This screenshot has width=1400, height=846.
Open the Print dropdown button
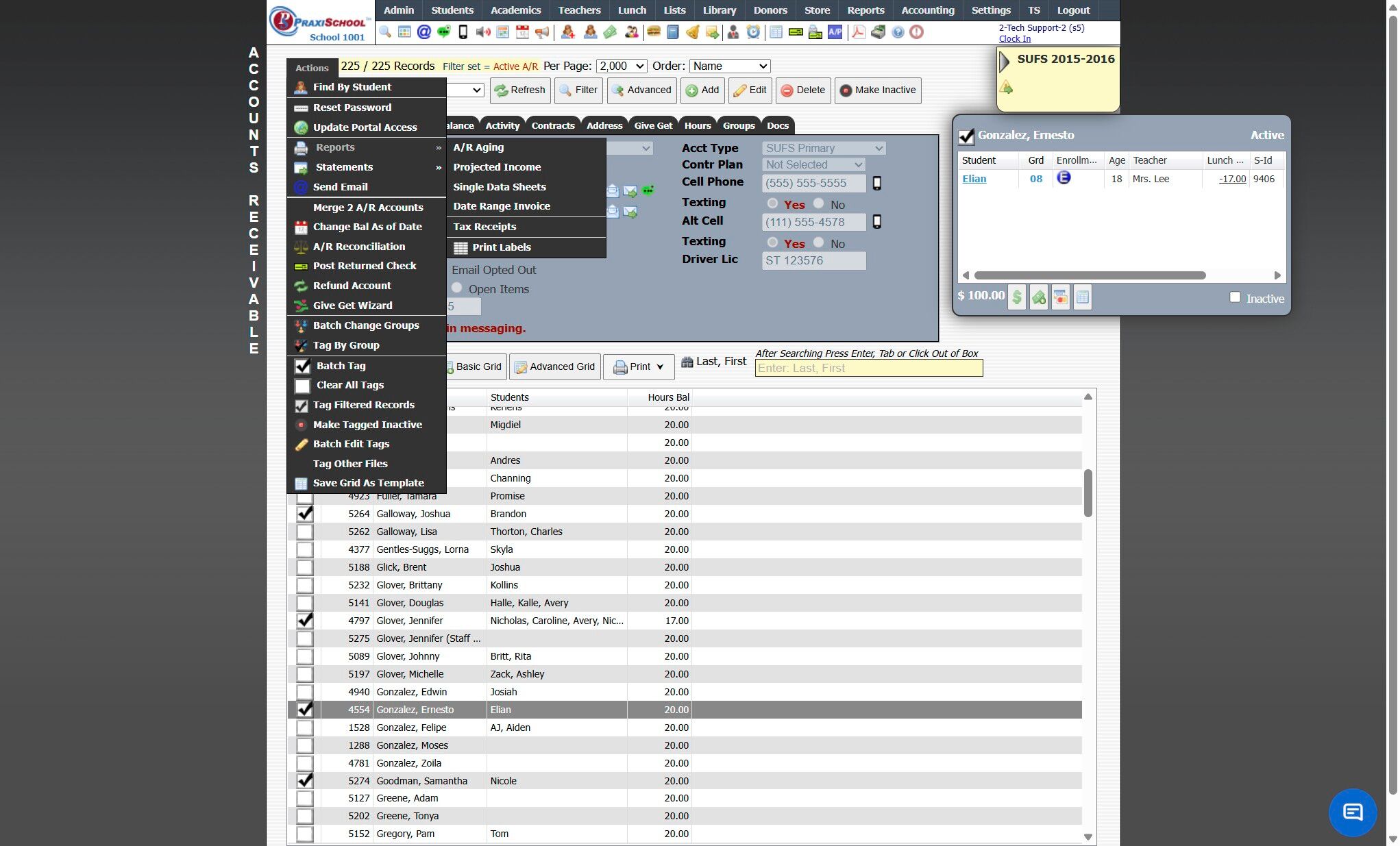(x=638, y=367)
